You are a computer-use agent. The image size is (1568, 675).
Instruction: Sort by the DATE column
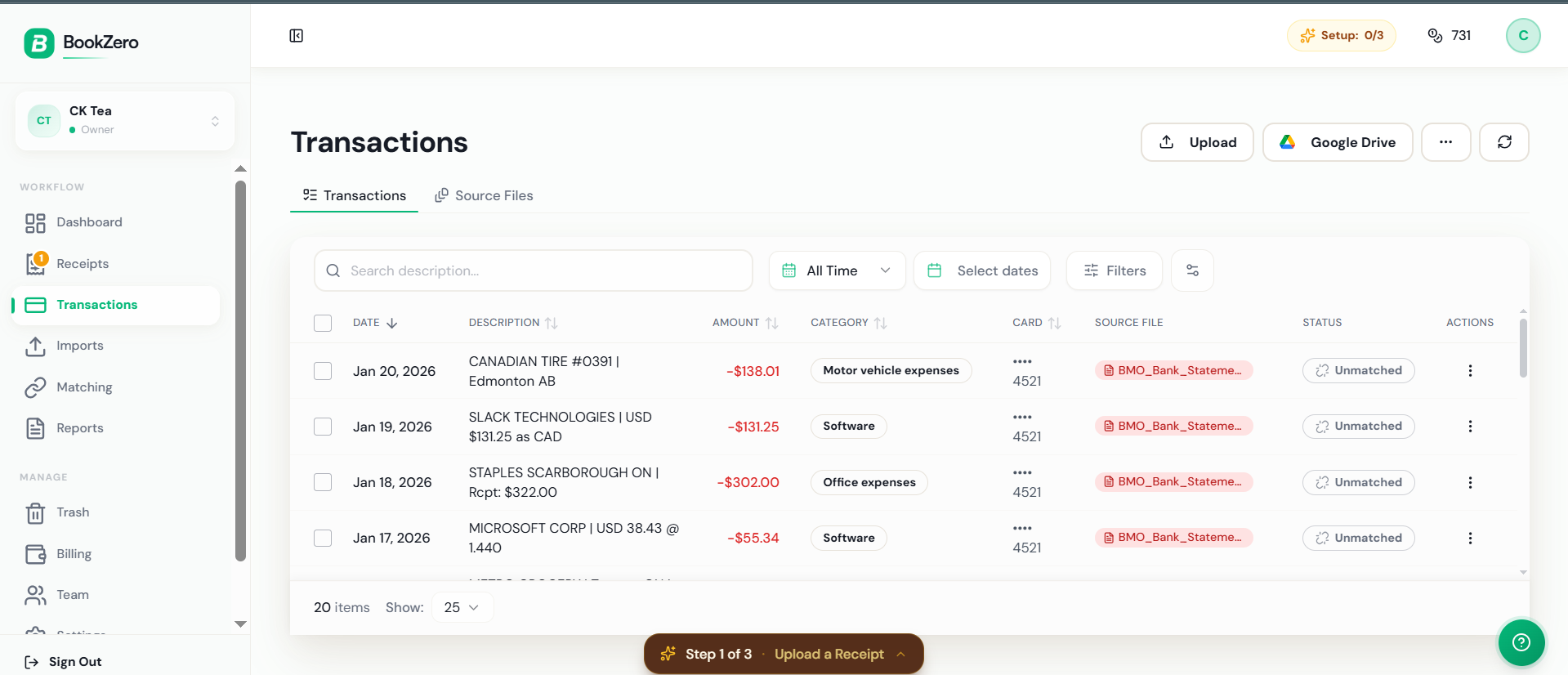(x=375, y=323)
